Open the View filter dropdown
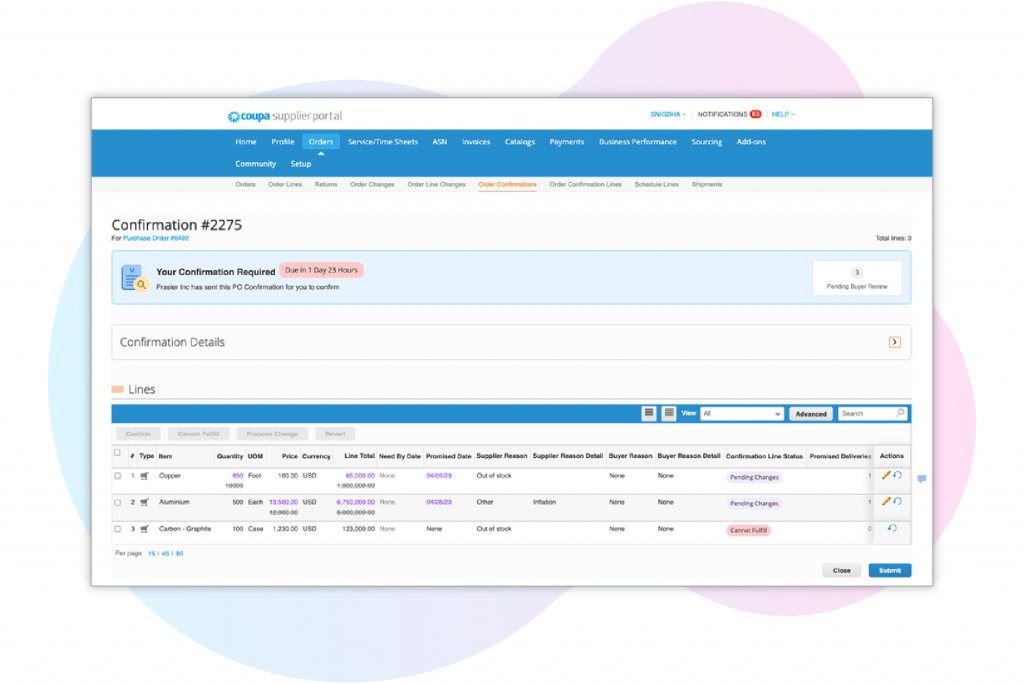The height and width of the screenshot is (684, 1024). [x=741, y=413]
